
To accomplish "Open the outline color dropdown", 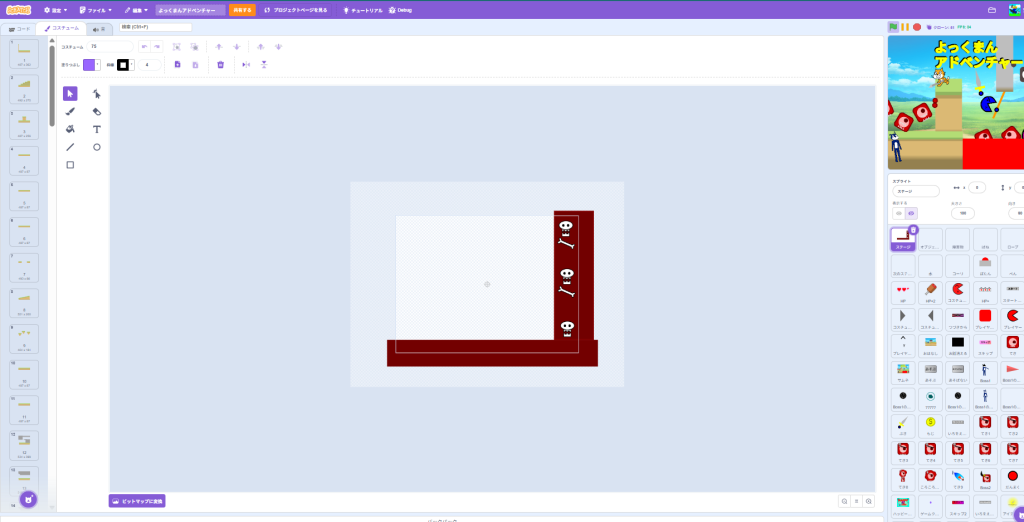I will coord(132,65).
